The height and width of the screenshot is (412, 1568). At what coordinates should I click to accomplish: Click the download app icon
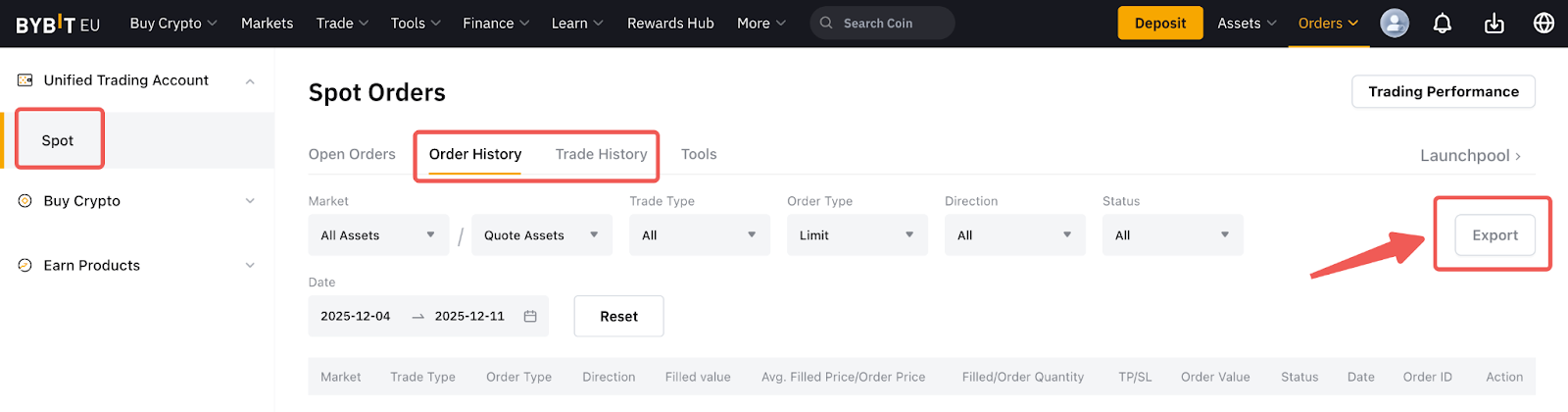click(x=1494, y=24)
